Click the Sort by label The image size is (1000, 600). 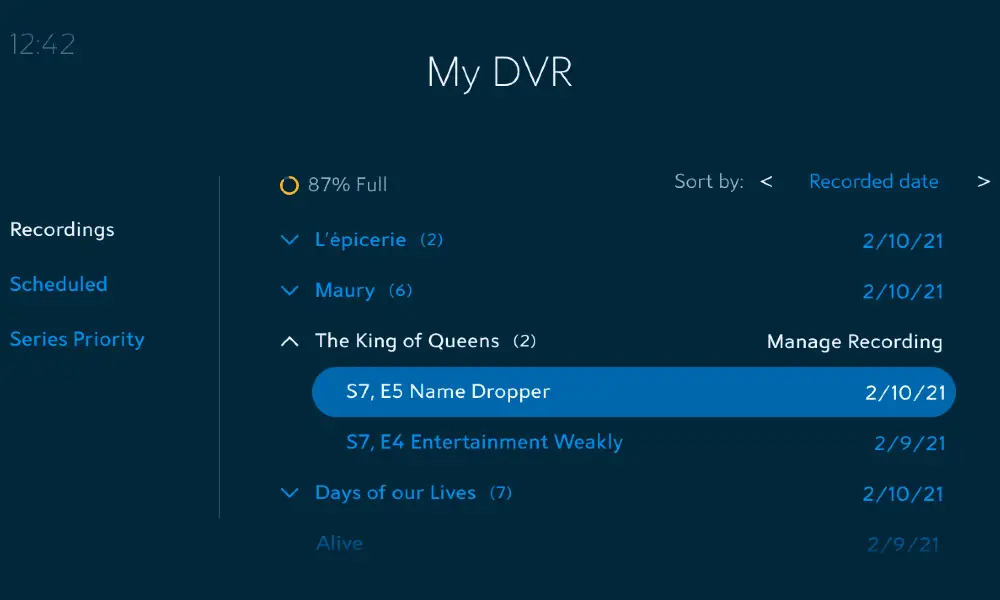[x=709, y=182]
